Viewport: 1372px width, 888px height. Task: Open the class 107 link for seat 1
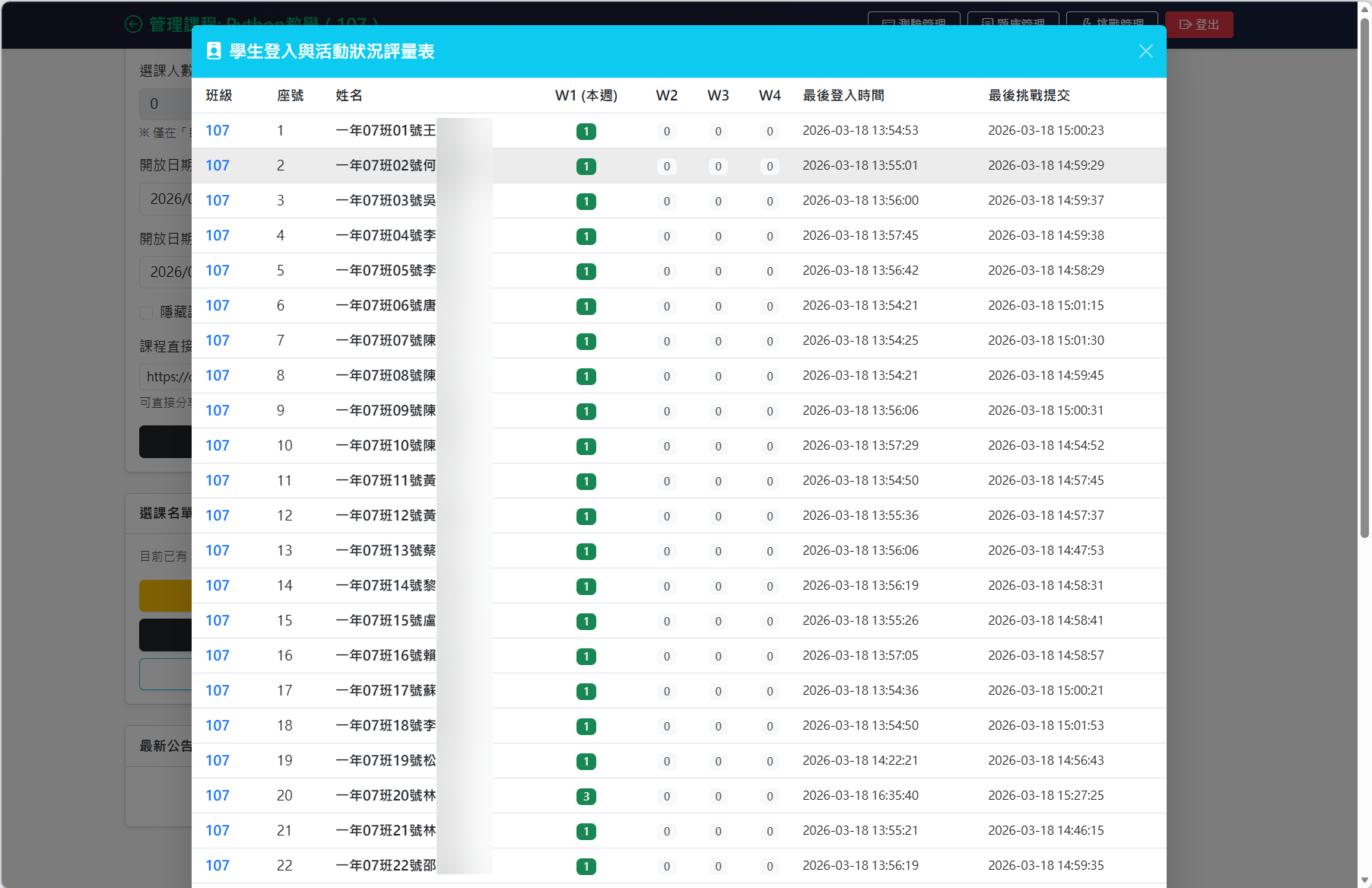coord(218,131)
